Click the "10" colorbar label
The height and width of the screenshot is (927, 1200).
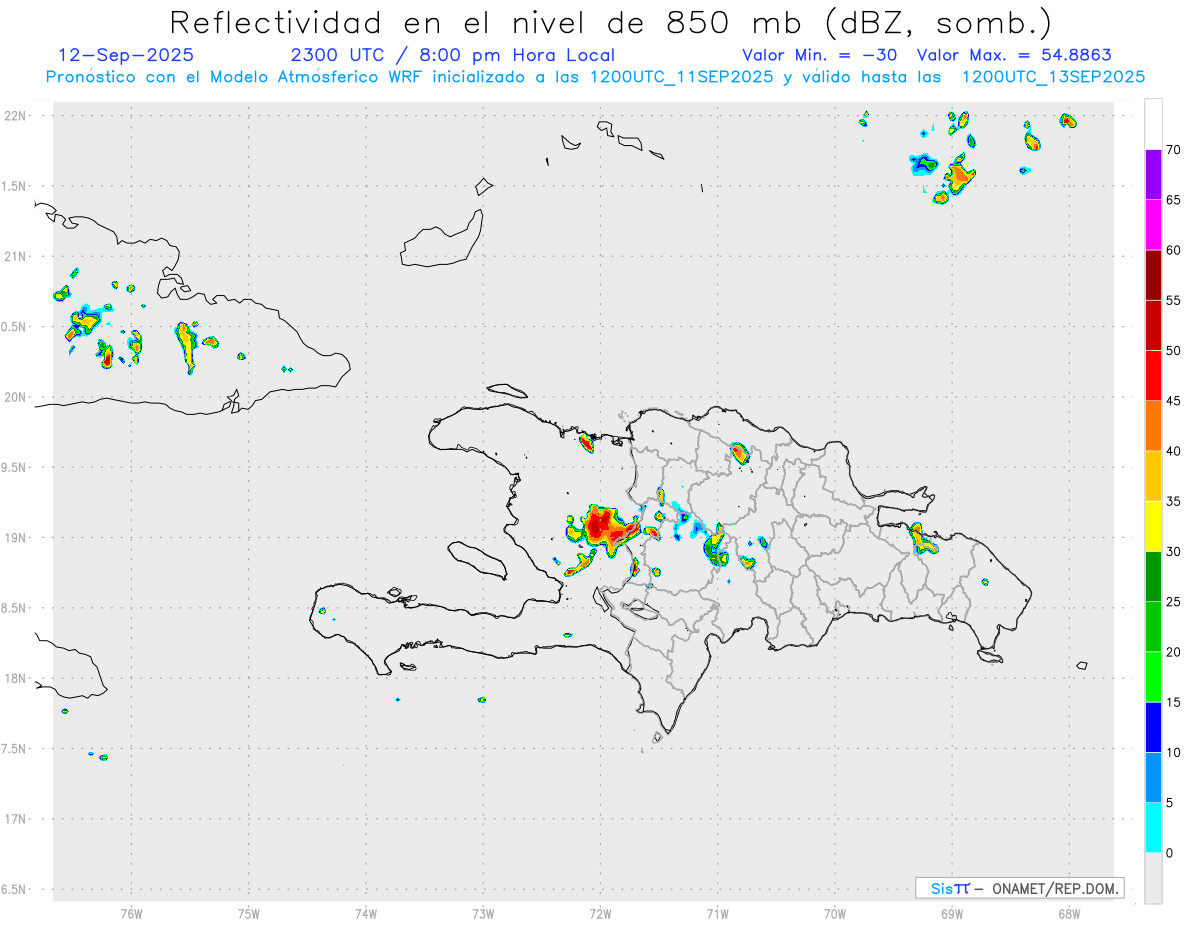(x=1174, y=752)
